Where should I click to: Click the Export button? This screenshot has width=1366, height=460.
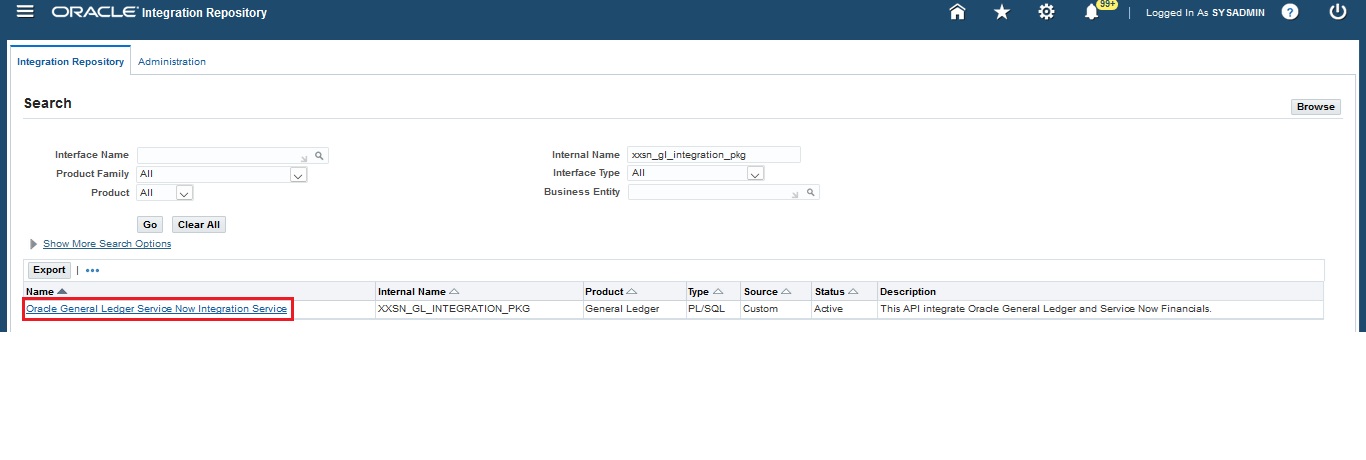pyautogui.click(x=49, y=270)
